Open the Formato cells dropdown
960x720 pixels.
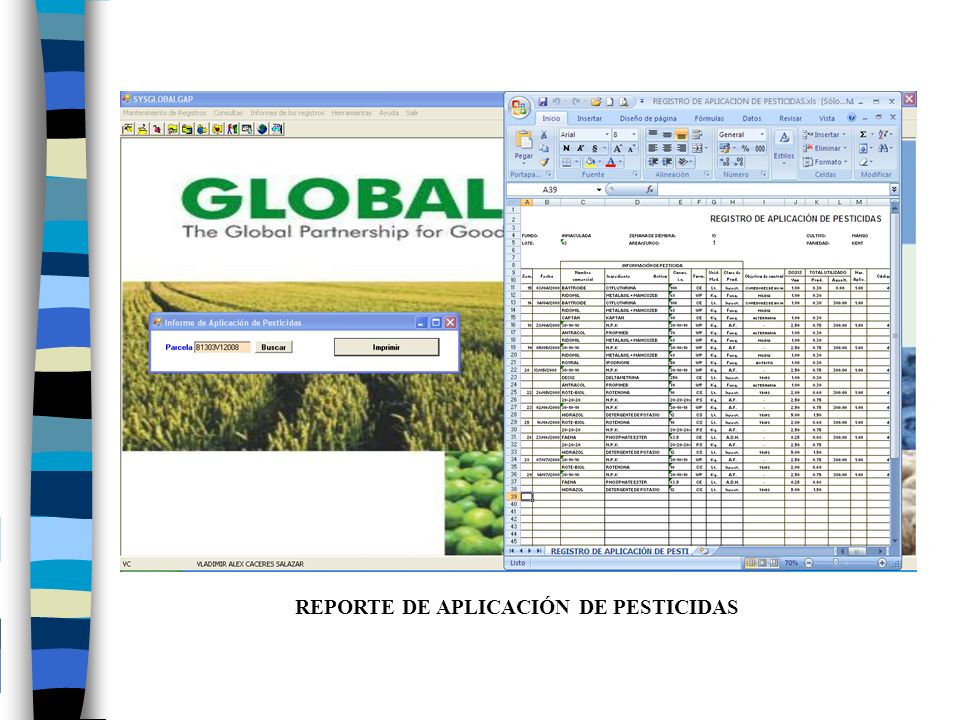click(x=825, y=162)
